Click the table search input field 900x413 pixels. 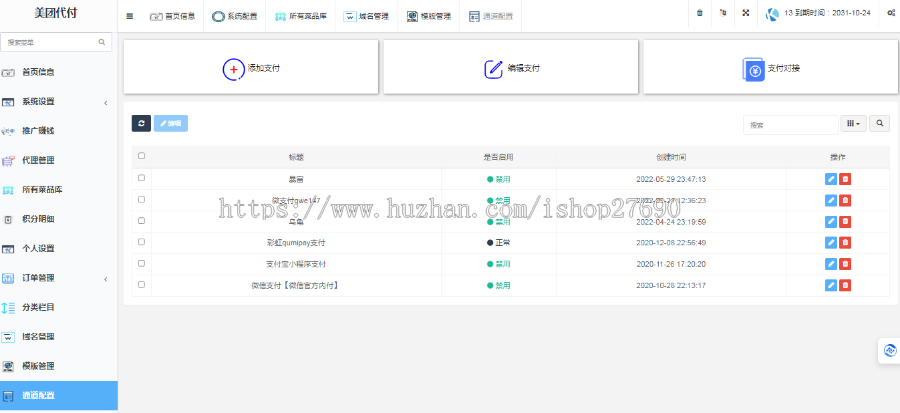coord(790,125)
